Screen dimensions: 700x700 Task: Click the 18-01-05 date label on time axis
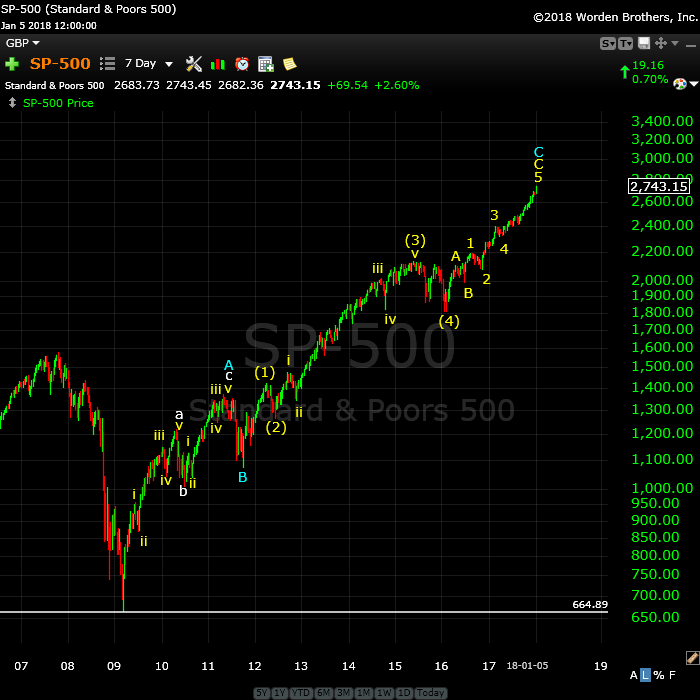(527, 666)
